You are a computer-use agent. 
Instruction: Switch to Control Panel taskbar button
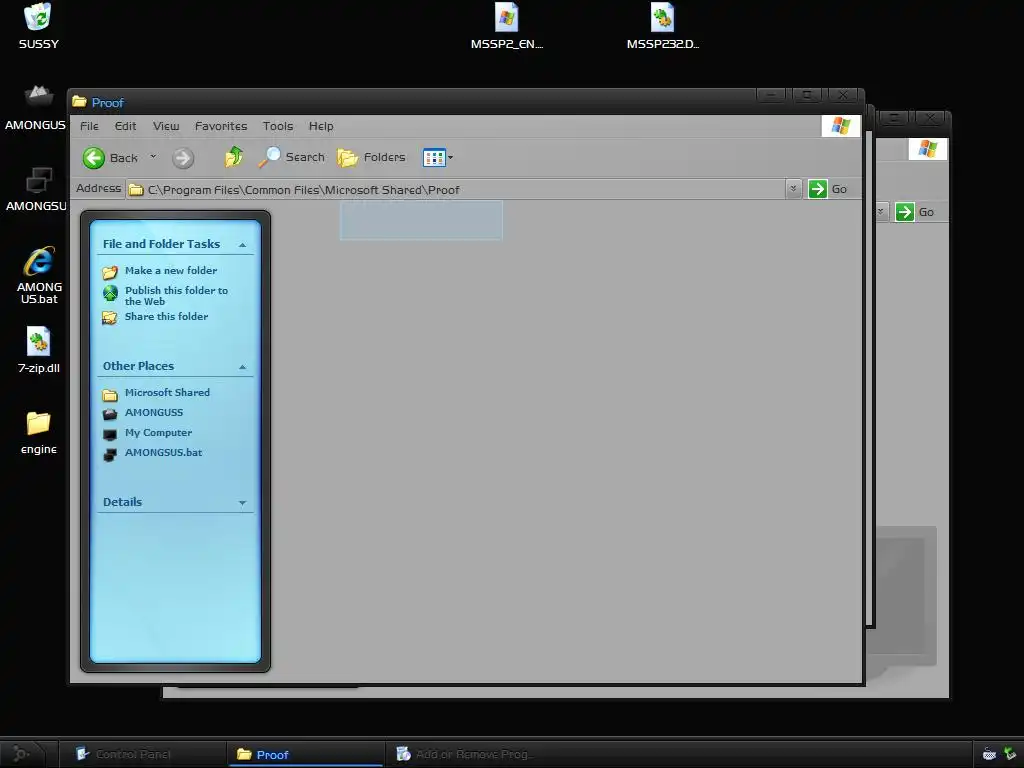point(142,754)
